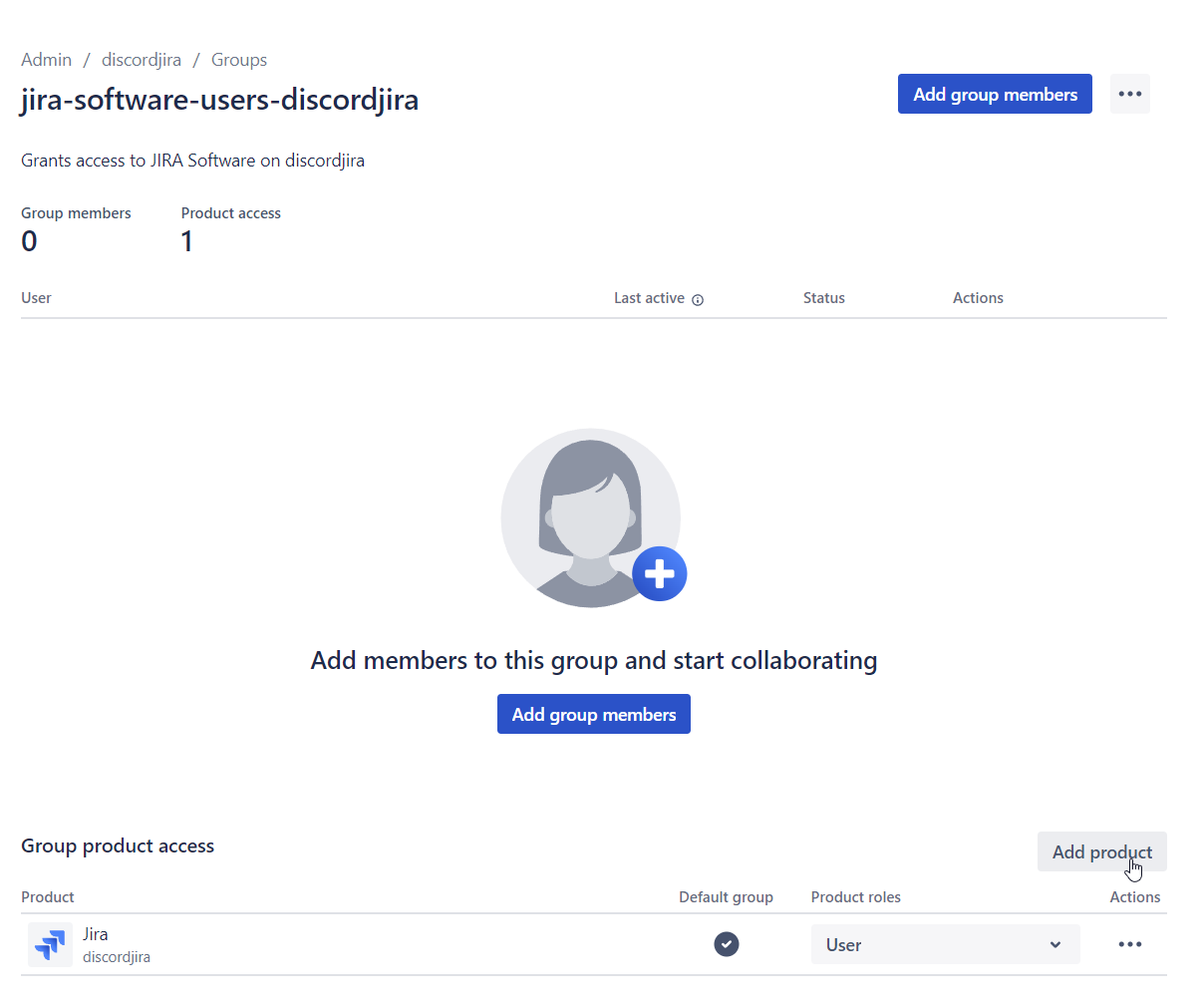Click the Status column header
The height and width of the screenshot is (1008, 1204).
click(823, 297)
